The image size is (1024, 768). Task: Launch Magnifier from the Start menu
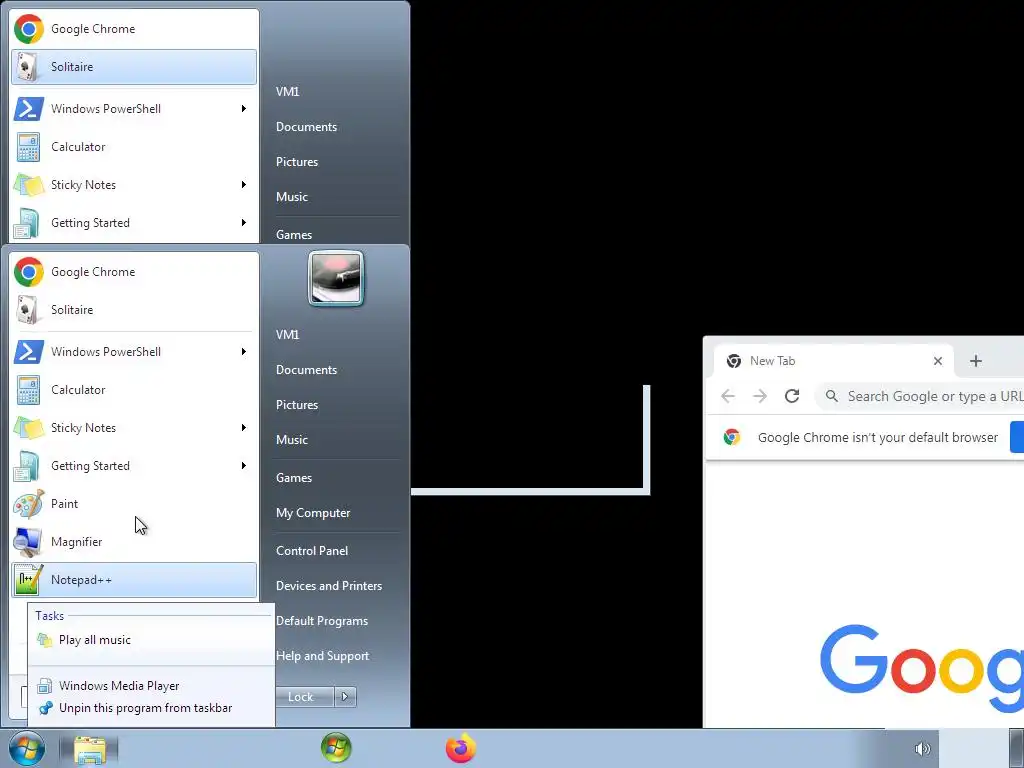pos(134,541)
